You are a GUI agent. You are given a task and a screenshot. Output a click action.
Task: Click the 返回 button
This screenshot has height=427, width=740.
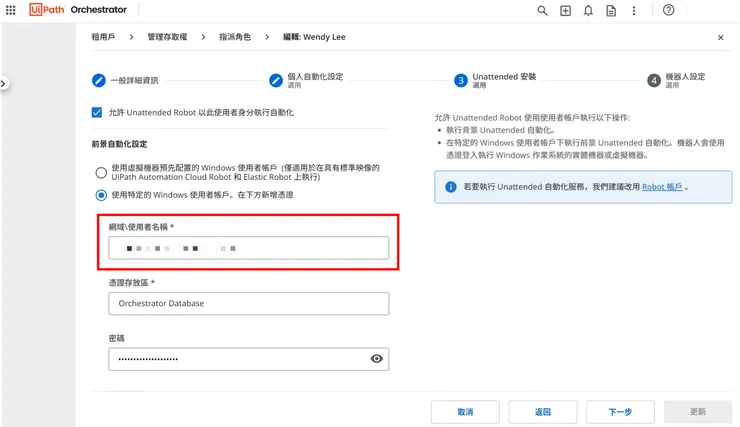[543, 412]
